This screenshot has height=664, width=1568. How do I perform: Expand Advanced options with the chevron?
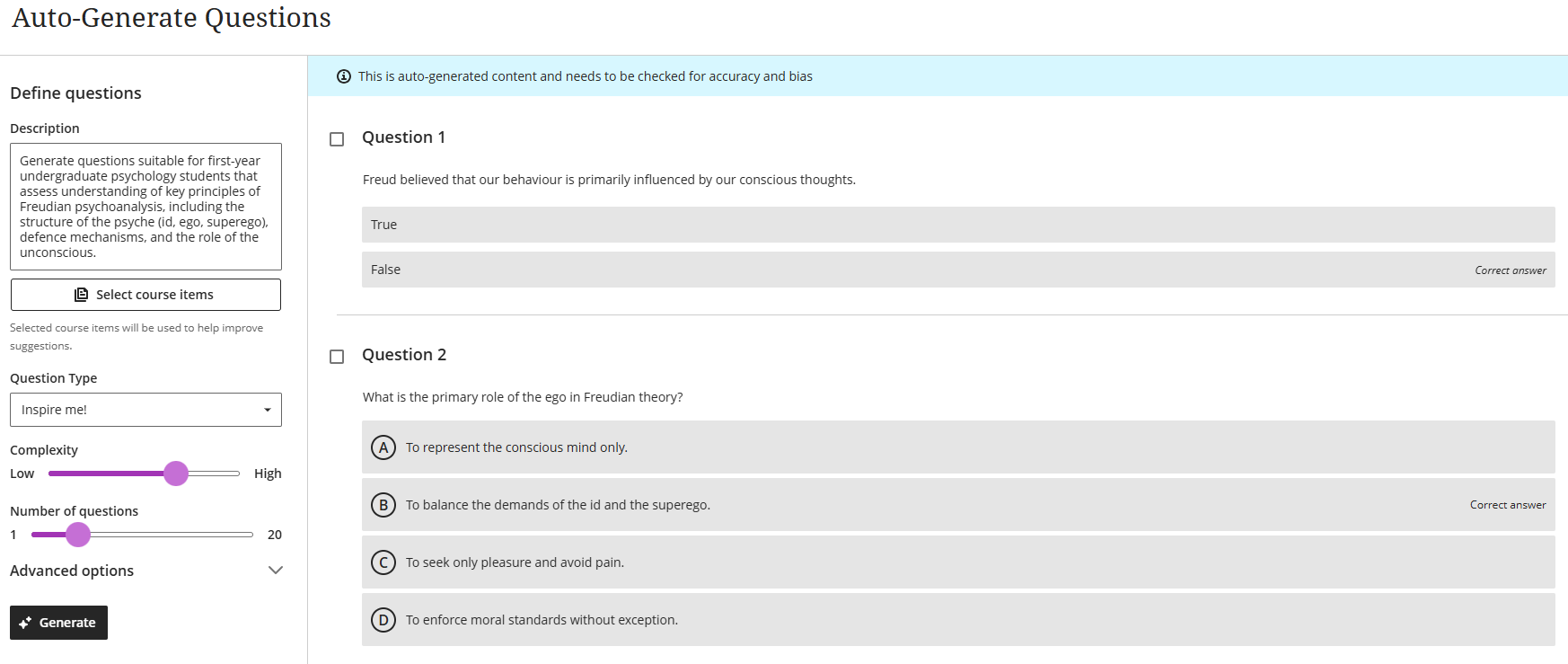[x=276, y=571]
